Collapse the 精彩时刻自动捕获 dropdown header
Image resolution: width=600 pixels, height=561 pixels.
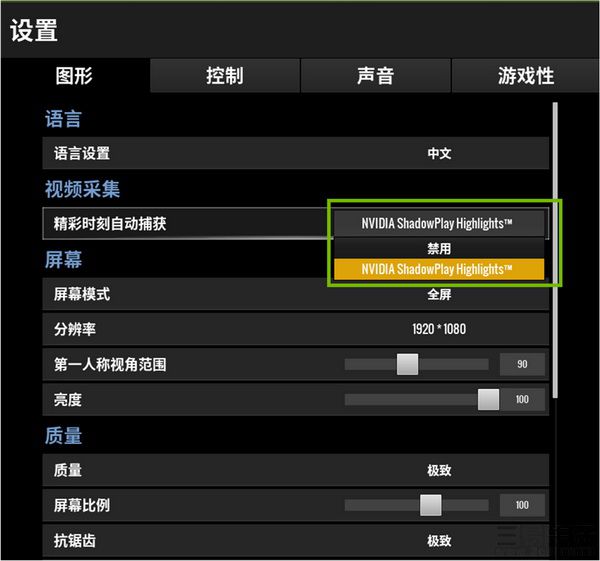[437, 223]
